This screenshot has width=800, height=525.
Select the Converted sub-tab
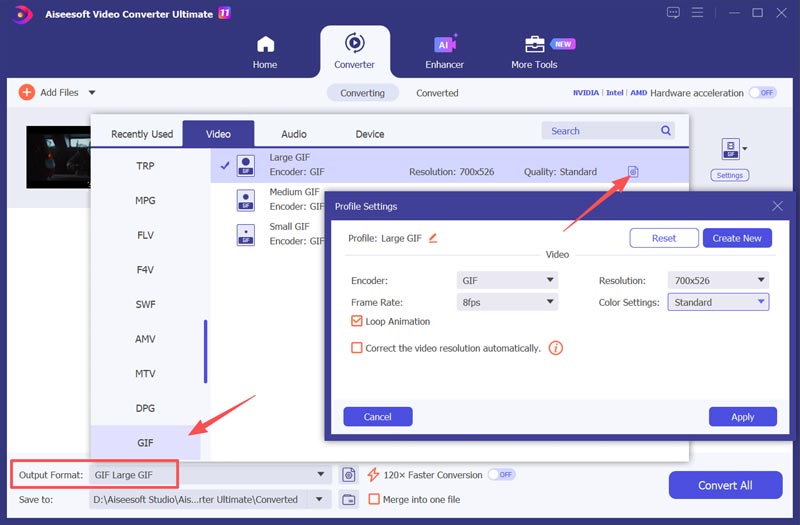point(437,93)
